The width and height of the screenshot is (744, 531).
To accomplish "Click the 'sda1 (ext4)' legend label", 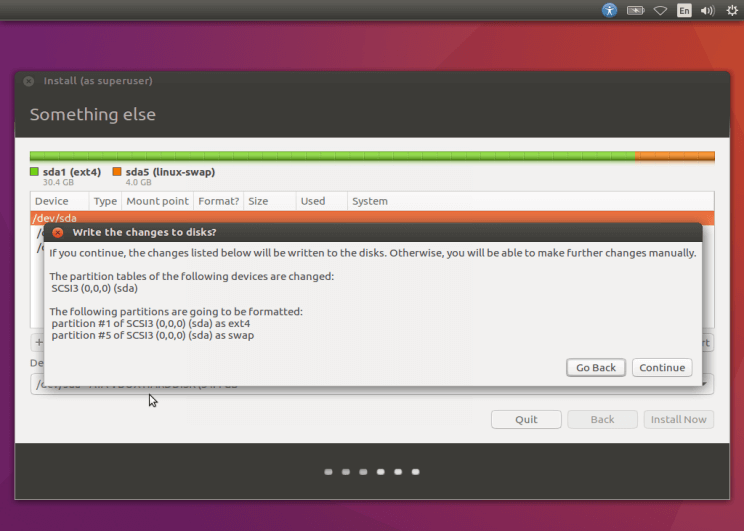I will click(x=72, y=172).
